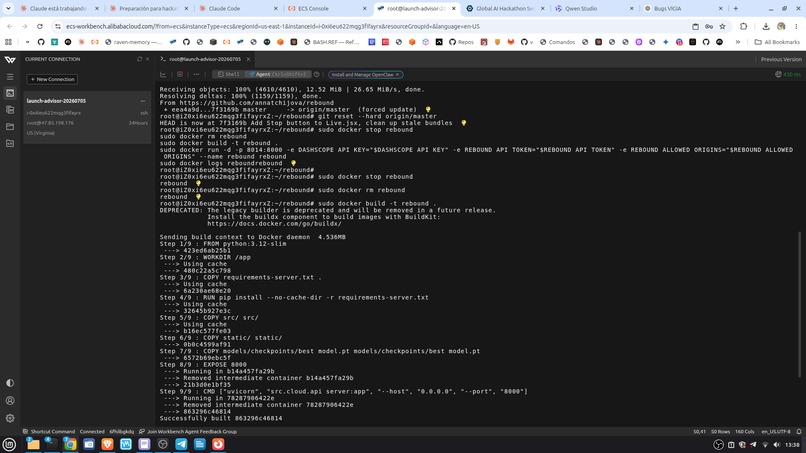Click the help icon next to Agent
The image size is (806, 453).
point(317,75)
